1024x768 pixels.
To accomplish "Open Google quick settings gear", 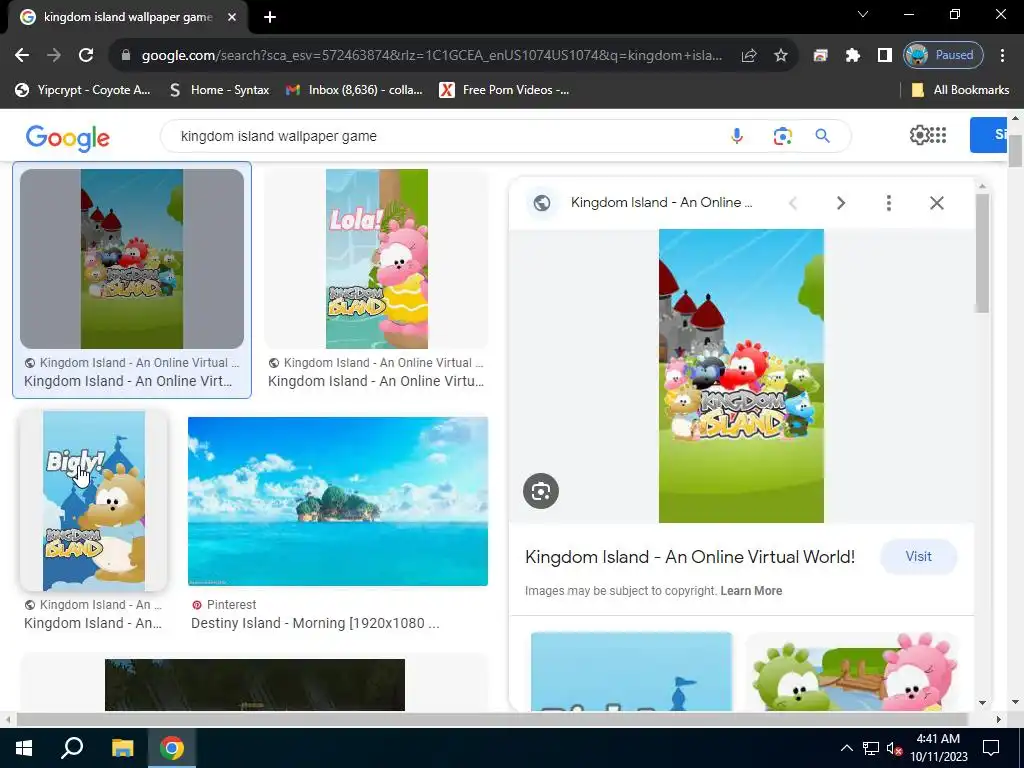I will coord(919,135).
